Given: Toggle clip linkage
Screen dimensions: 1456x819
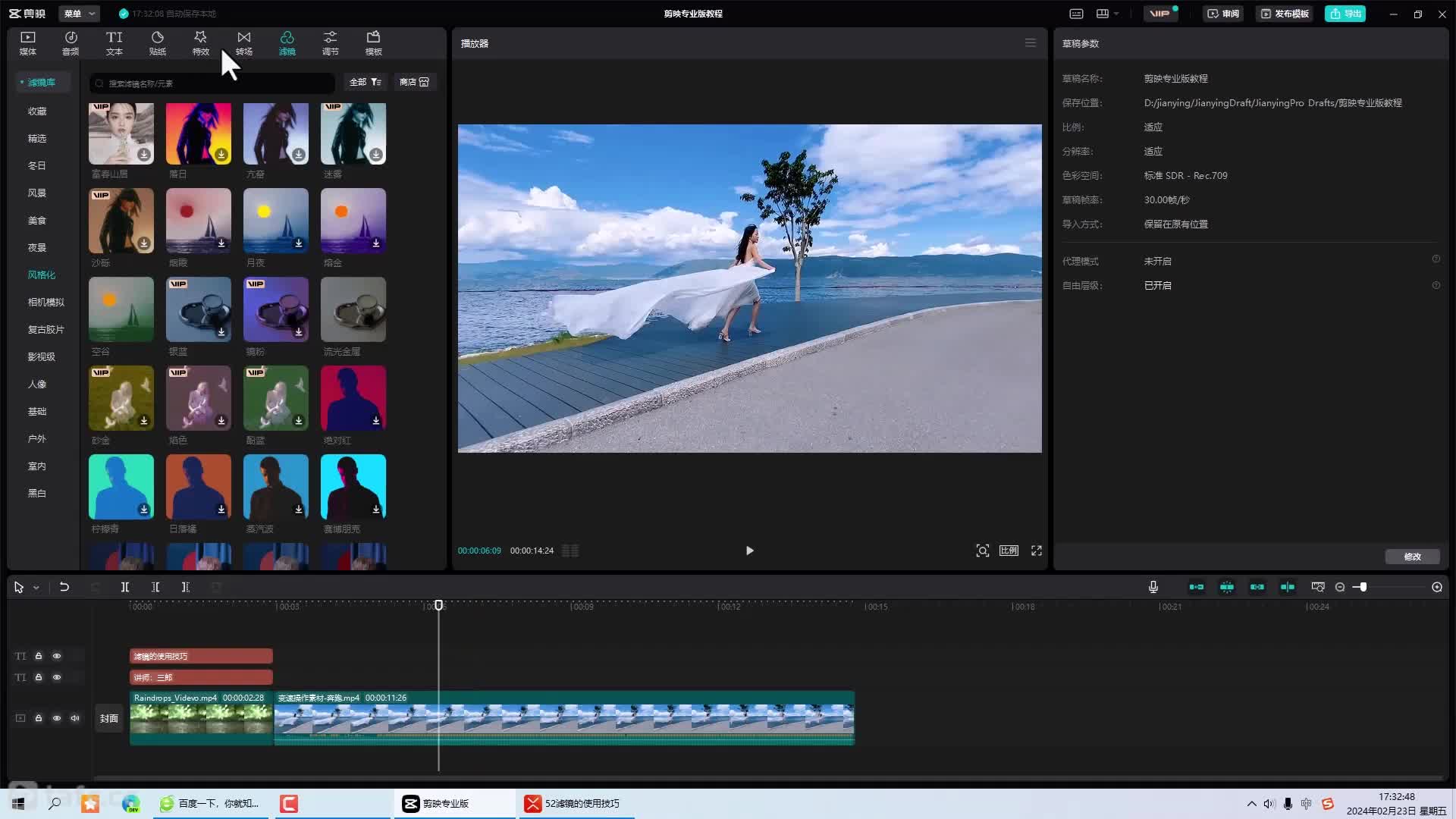Looking at the screenshot, I should click(x=1257, y=587).
